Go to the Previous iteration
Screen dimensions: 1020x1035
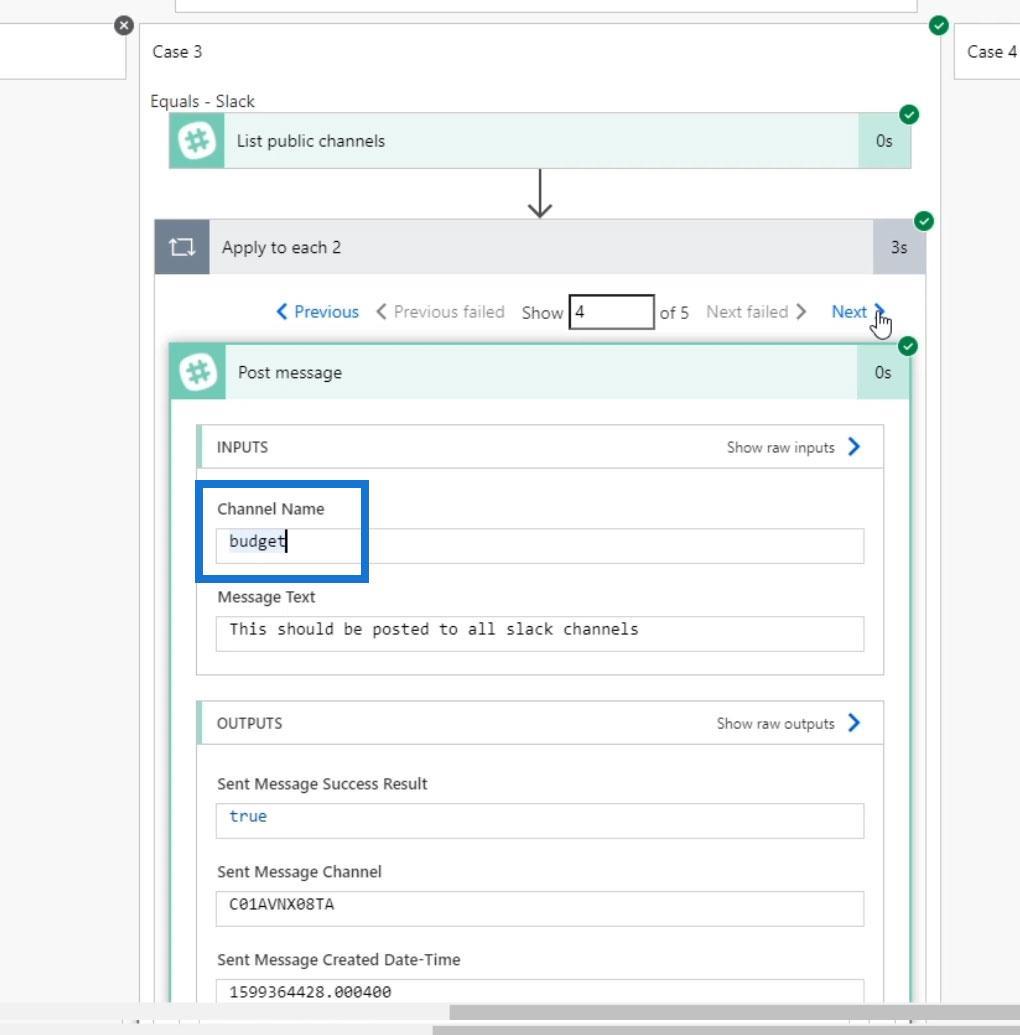coord(318,312)
